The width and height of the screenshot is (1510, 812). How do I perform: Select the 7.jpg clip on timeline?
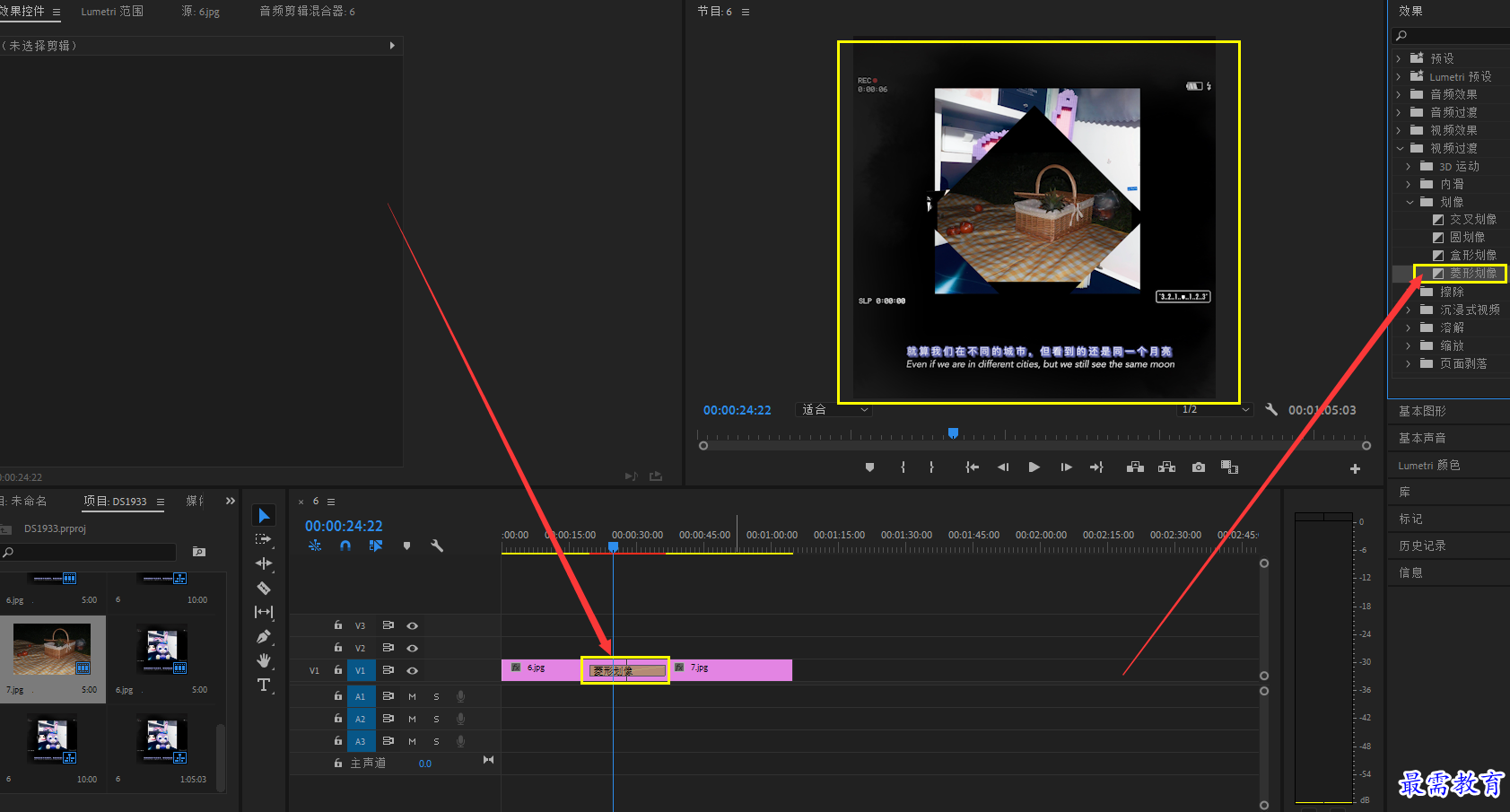click(731, 670)
